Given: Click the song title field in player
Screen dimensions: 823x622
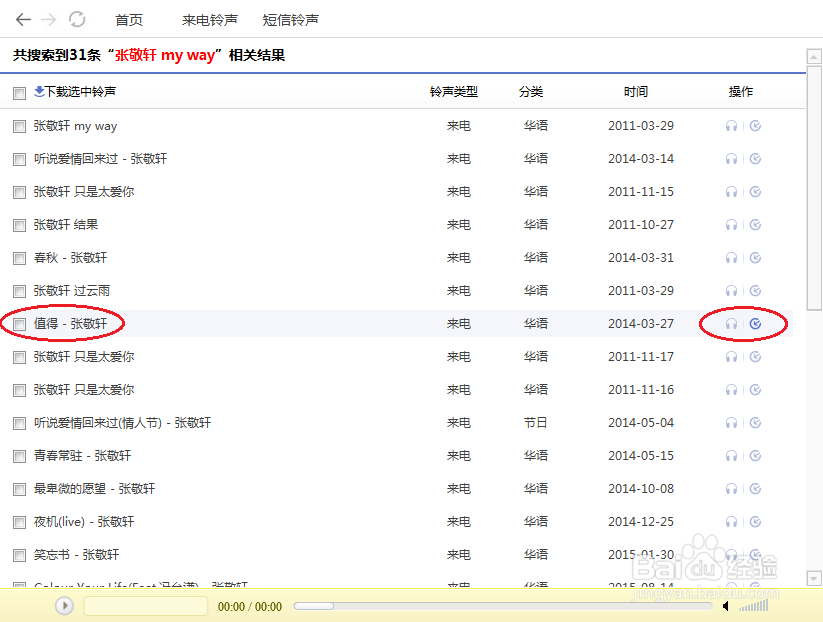Looking at the screenshot, I should [x=146, y=606].
